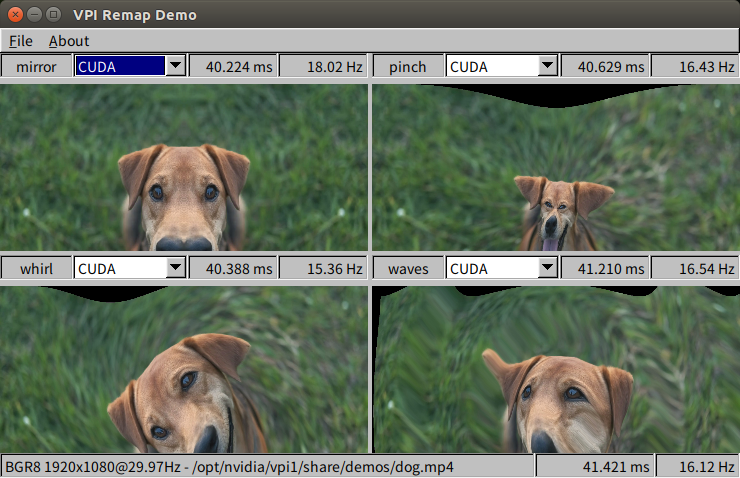
Task: Open the About menu
Action: tap(69, 41)
